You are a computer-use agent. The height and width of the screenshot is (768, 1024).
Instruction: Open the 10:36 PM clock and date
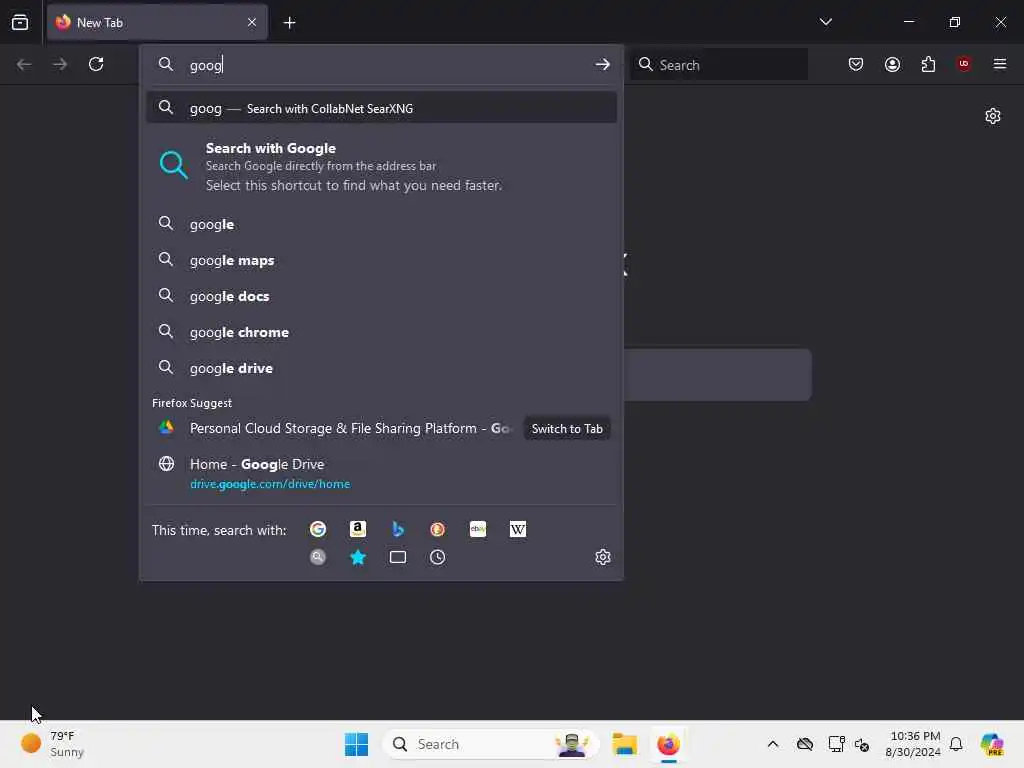click(913, 744)
